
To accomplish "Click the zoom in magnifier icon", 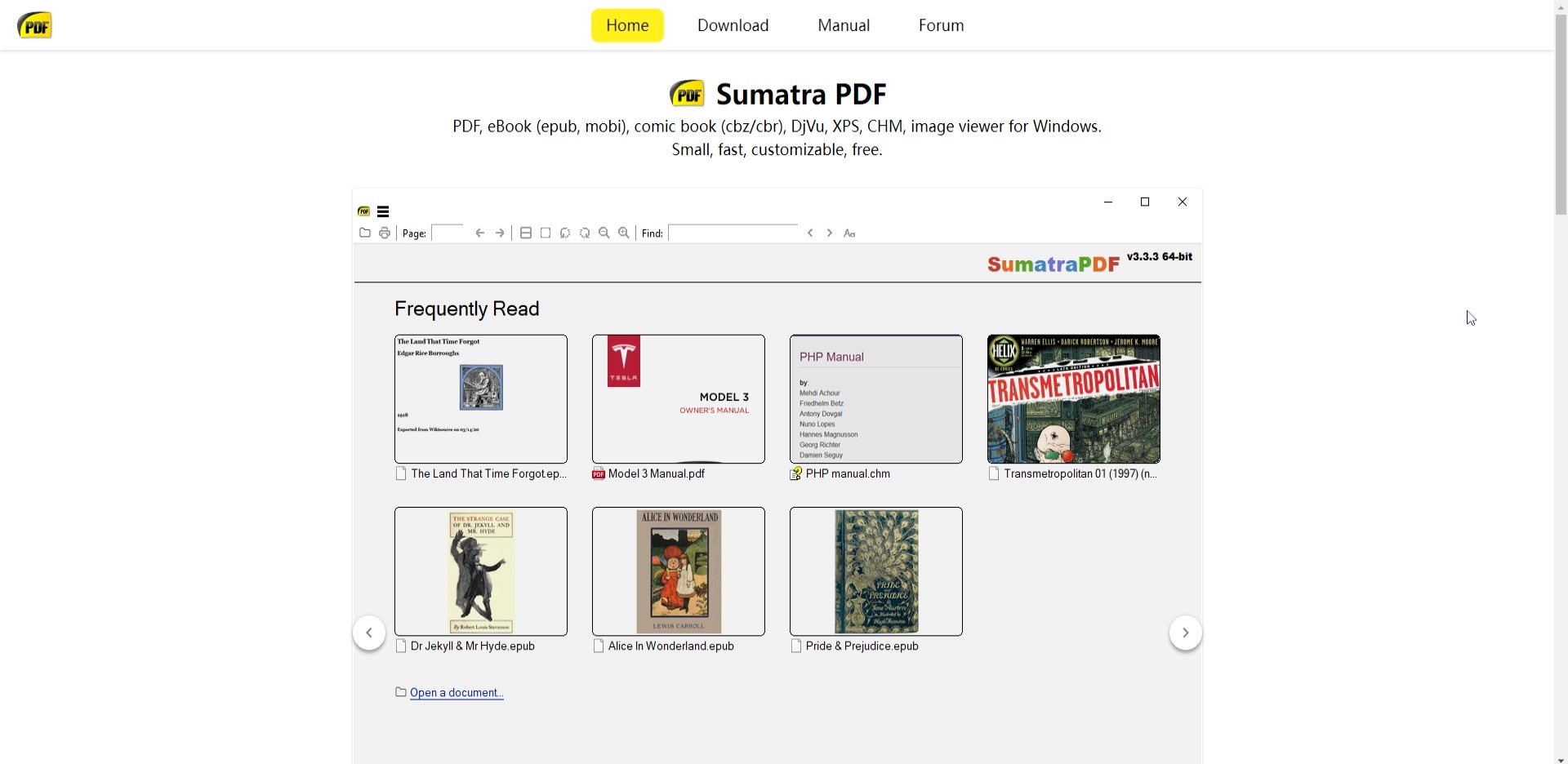I will coord(624,233).
